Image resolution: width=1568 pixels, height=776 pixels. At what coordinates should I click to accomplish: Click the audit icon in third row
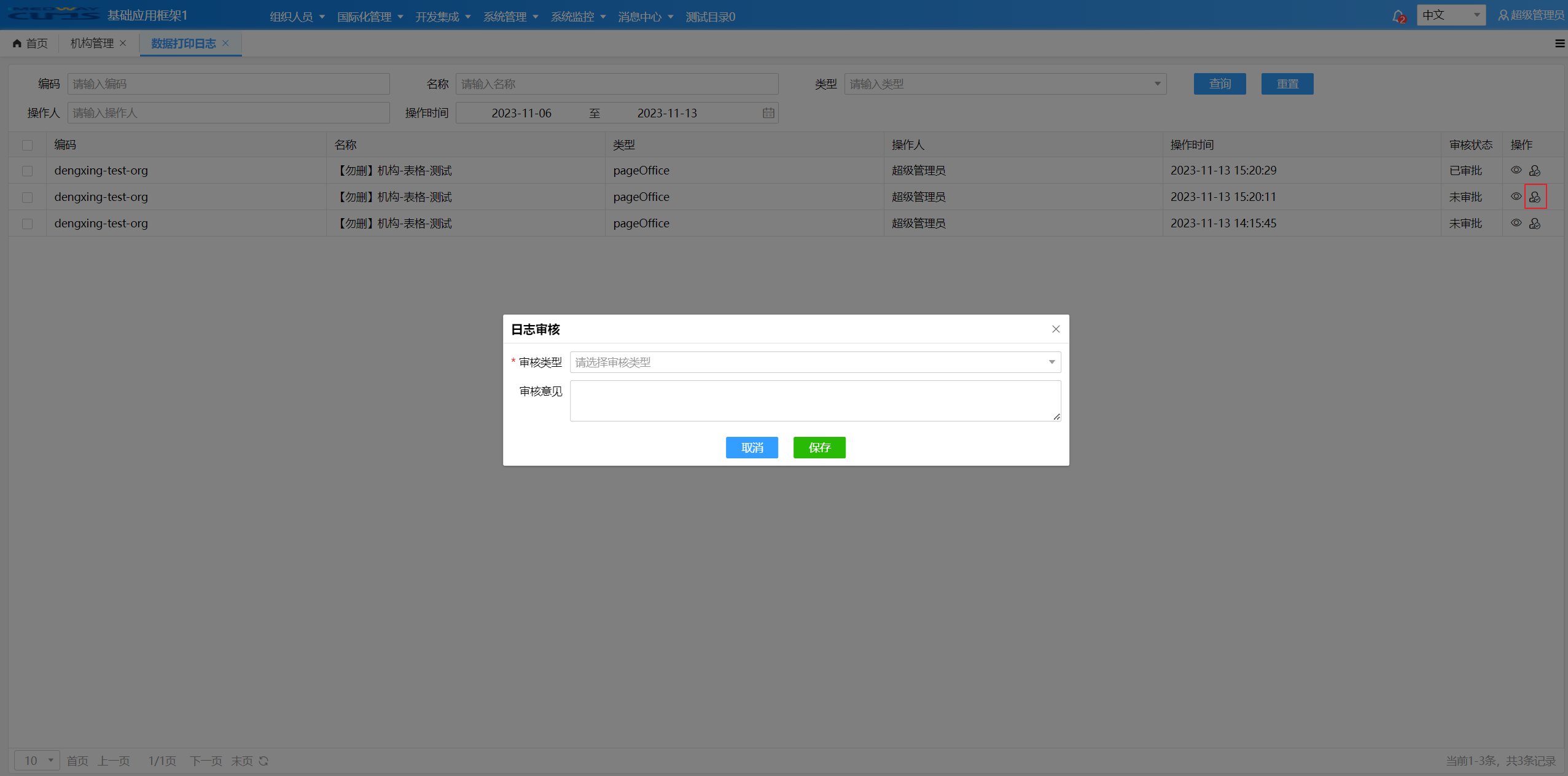(x=1534, y=224)
